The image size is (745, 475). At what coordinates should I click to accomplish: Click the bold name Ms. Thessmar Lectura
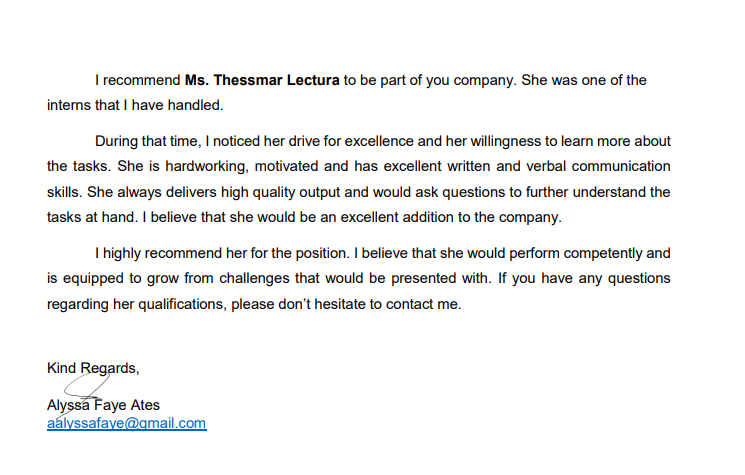[x=262, y=80]
